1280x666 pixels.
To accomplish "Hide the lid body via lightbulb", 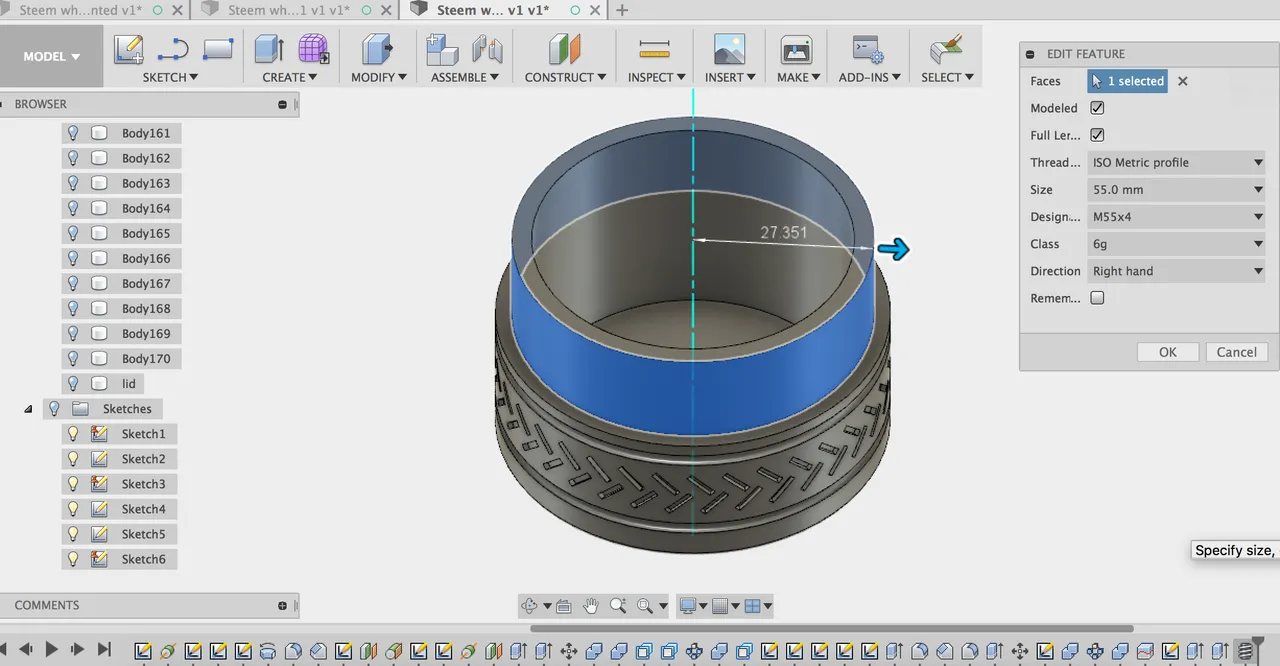I will pyautogui.click(x=72, y=383).
